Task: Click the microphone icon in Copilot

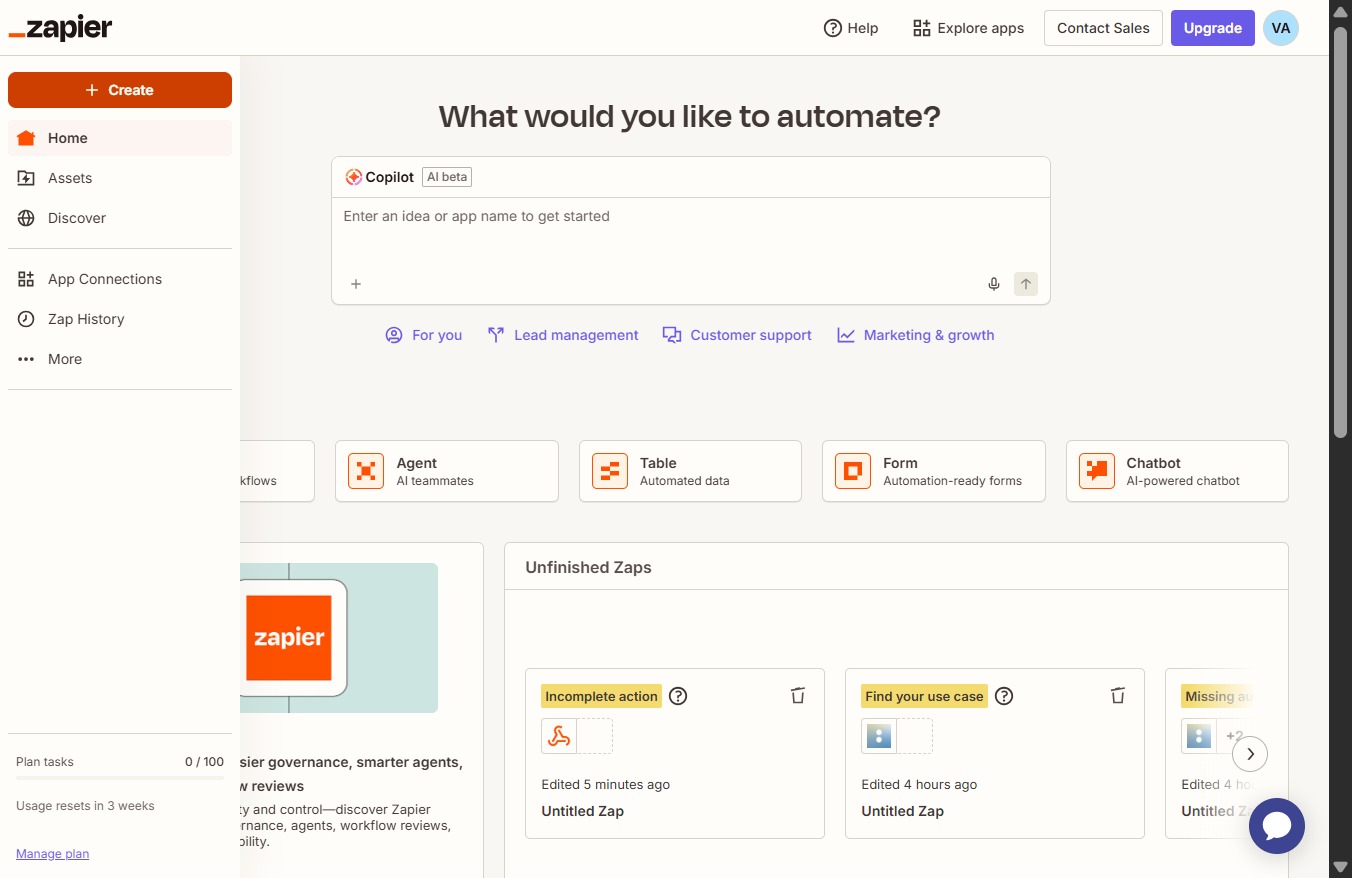Action: [x=994, y=284]
